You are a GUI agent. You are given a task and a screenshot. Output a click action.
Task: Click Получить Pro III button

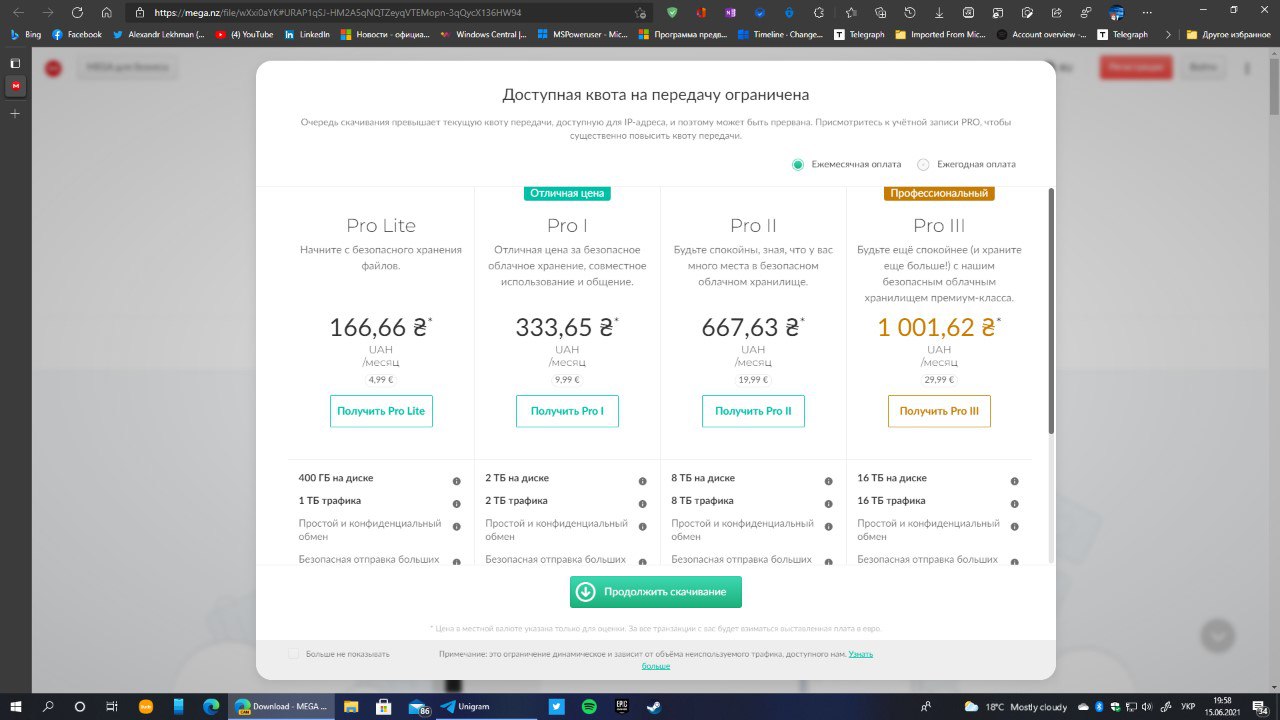(939, 411)
